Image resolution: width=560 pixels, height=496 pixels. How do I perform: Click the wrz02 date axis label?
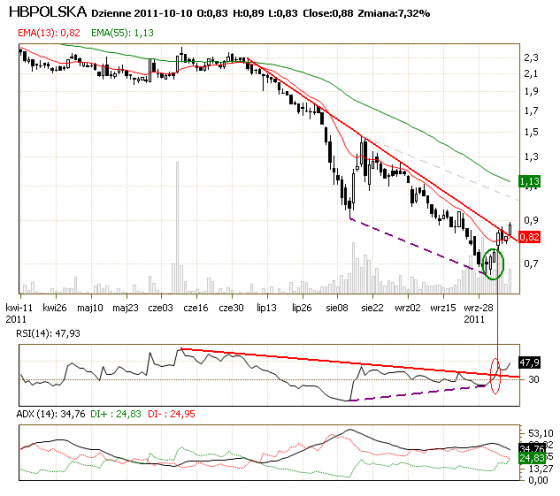click(408, 308)
